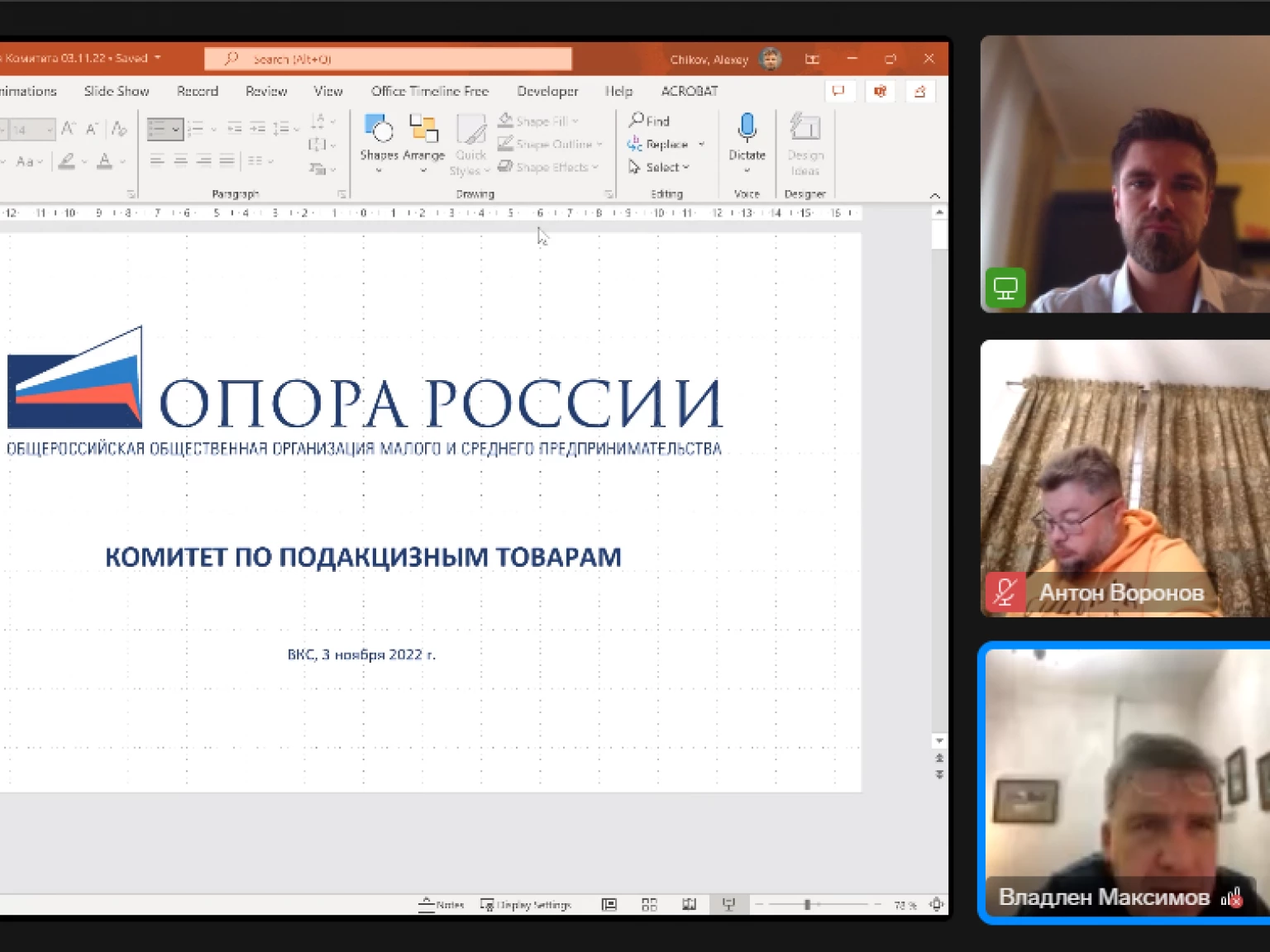The height and width of the screenshot is (952, 1270).
Task: Open the Comments pane icon
Action: pos(839,91)
